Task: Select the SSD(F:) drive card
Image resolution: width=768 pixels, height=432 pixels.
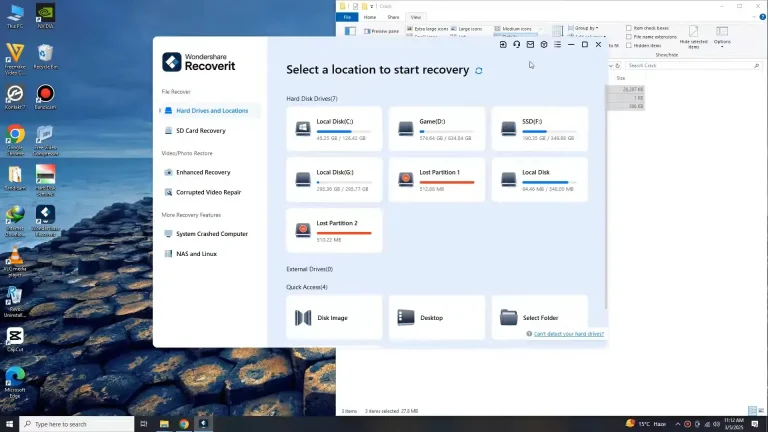Action: 540,129
